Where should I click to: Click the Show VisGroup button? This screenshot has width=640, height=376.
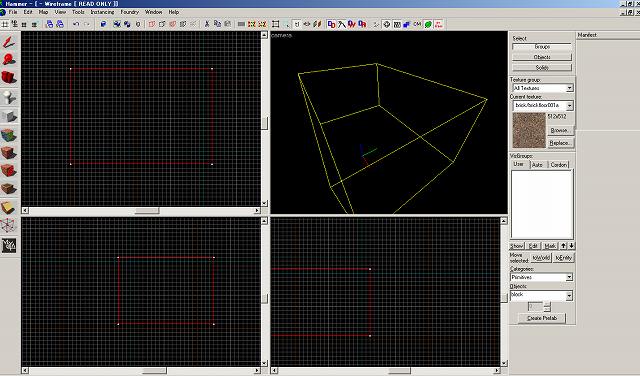[x=517, y=246]
